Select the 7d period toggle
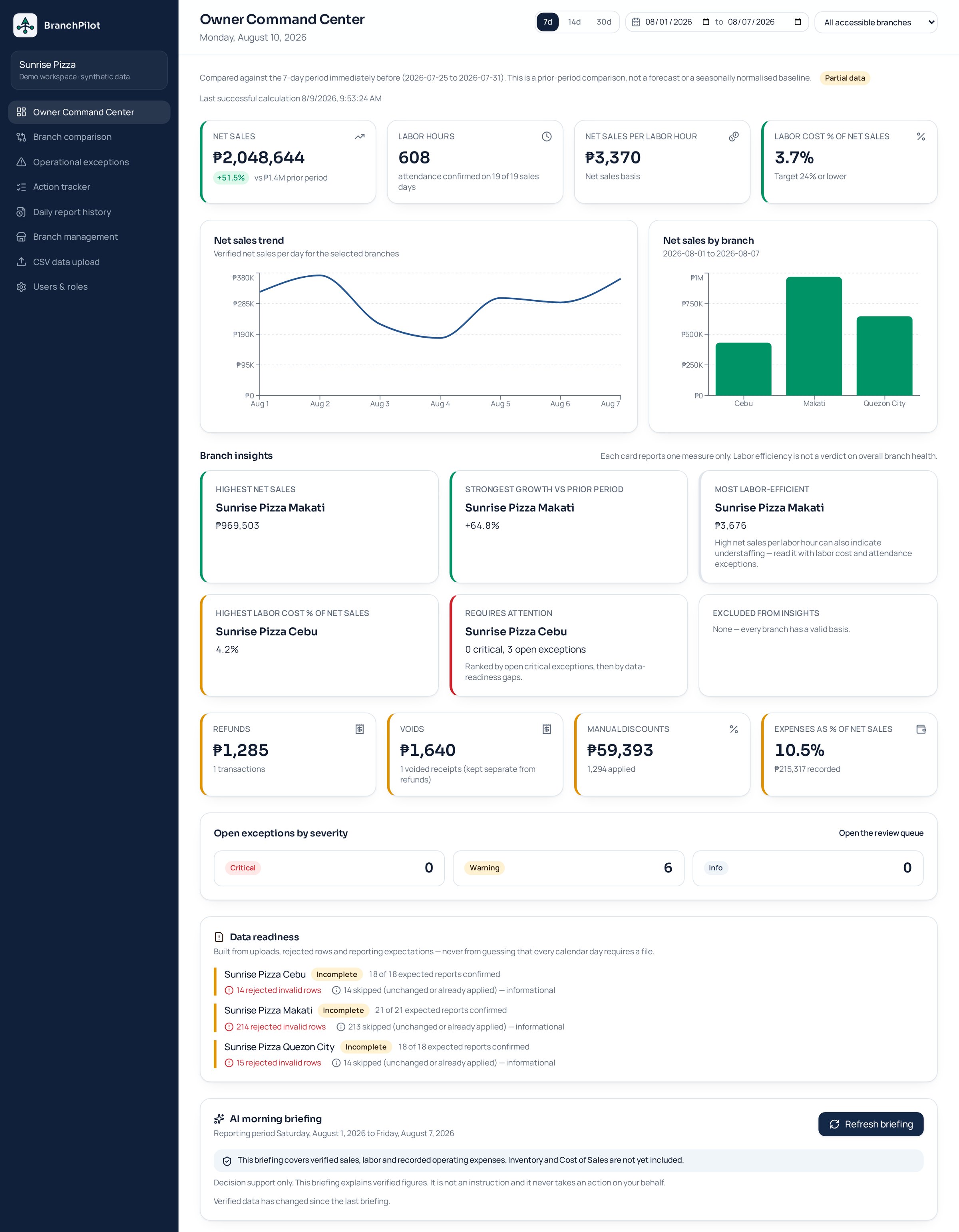Viewport: 959px width, 1232px height. (x=547, y=22)
